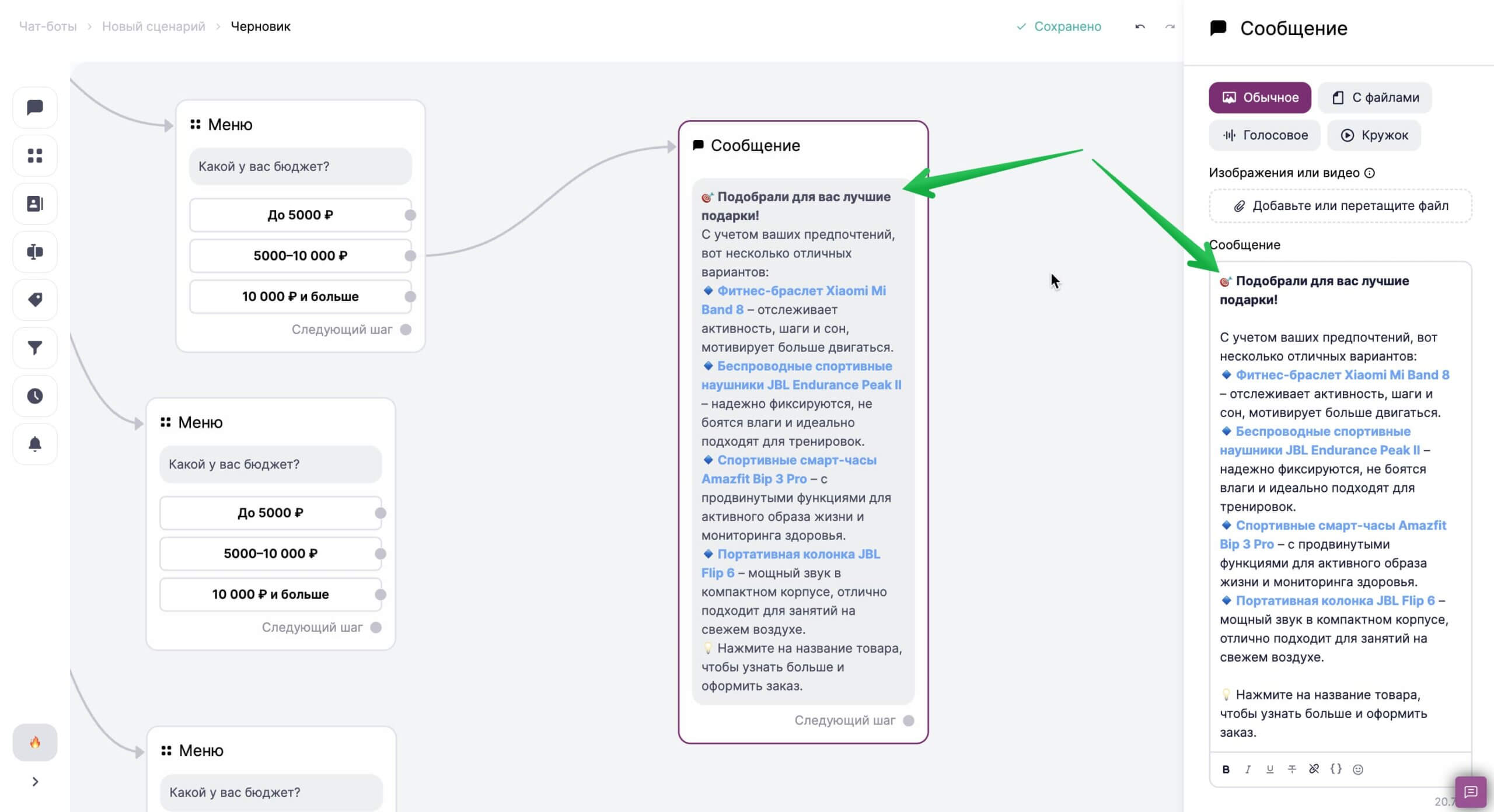Click connector dot of middle 10 000 ₽ и больше
Screen dimensions: 1494x812
[x=381, y=594]
